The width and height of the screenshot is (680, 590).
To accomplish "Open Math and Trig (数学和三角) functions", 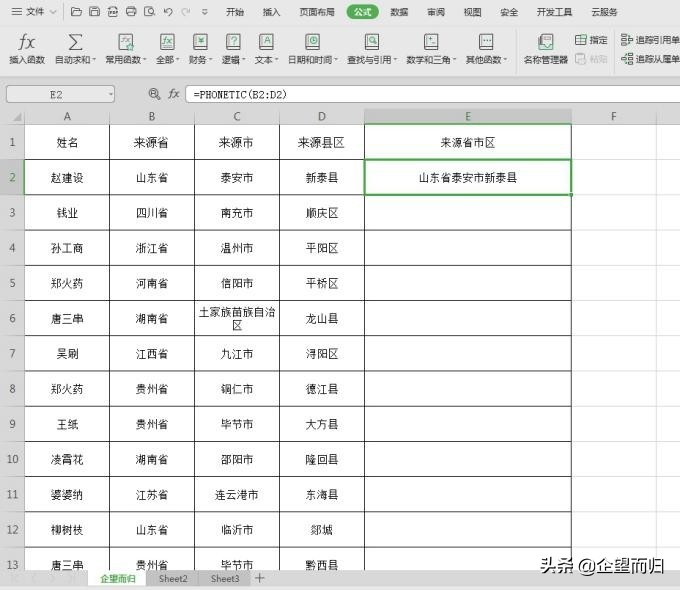I will (431, 49).
